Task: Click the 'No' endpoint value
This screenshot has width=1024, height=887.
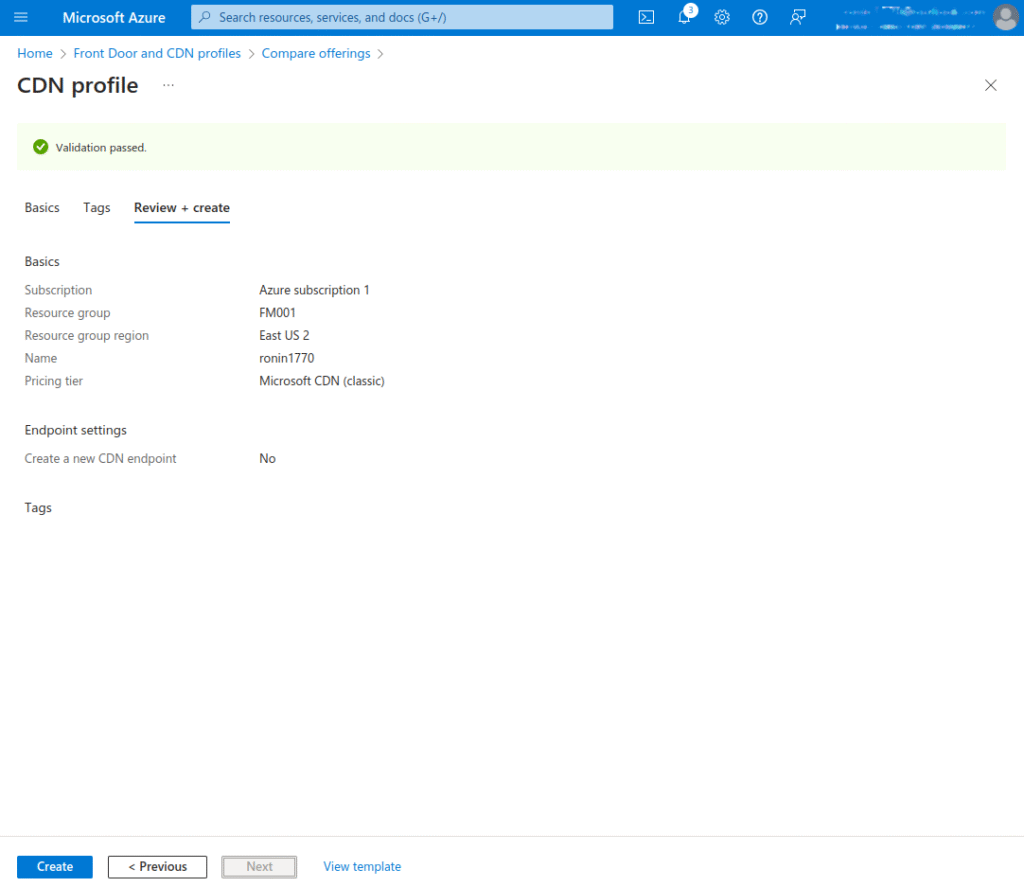Action: coord(267,459)
